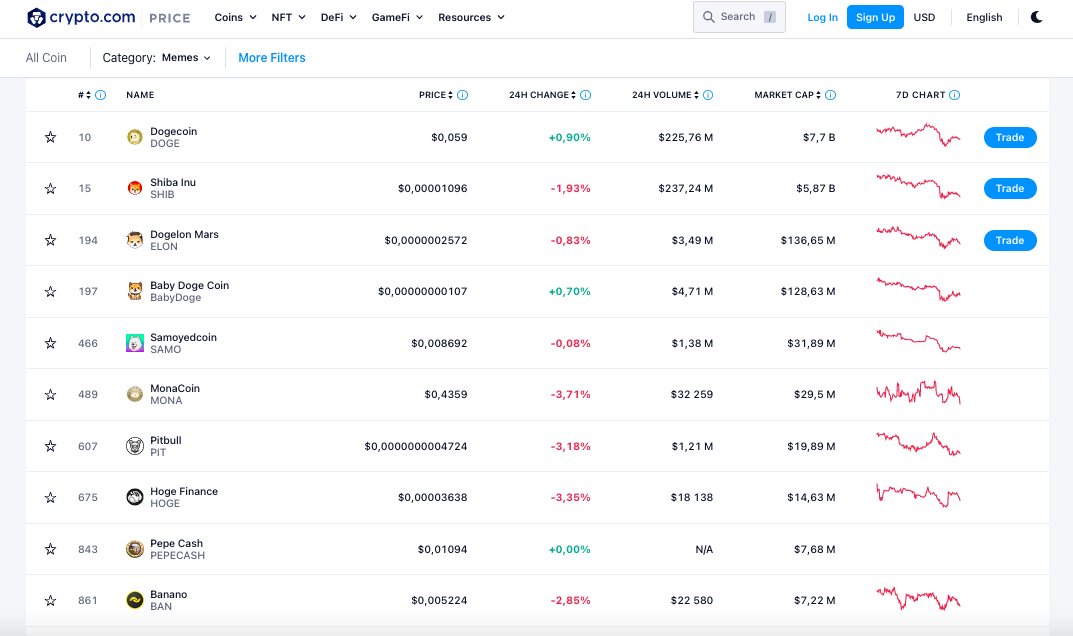Focus the Search input field
1073x636 pixels.
739,17
